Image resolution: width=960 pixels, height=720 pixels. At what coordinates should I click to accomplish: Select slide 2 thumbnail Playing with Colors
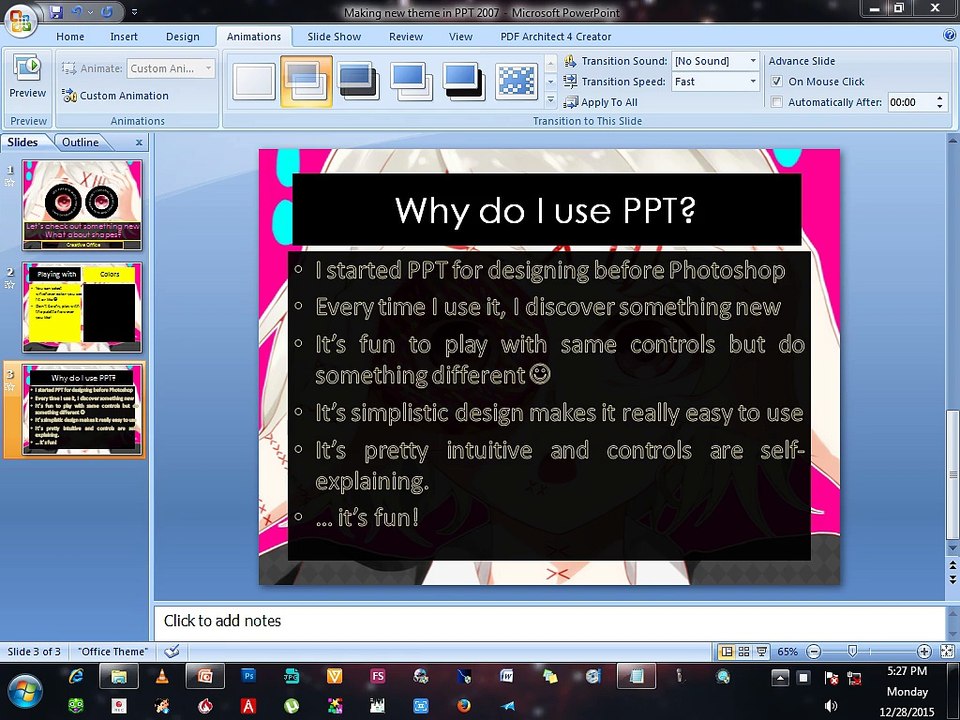[83, 307]
